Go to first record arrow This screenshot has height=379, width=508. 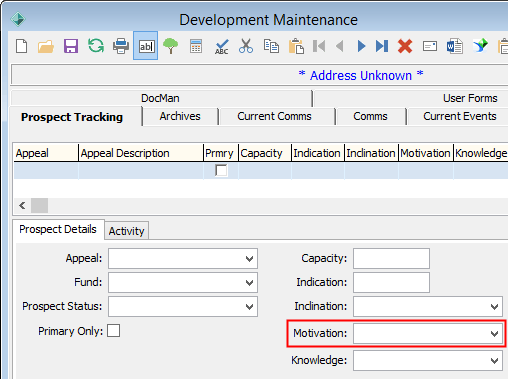(319, 46)
